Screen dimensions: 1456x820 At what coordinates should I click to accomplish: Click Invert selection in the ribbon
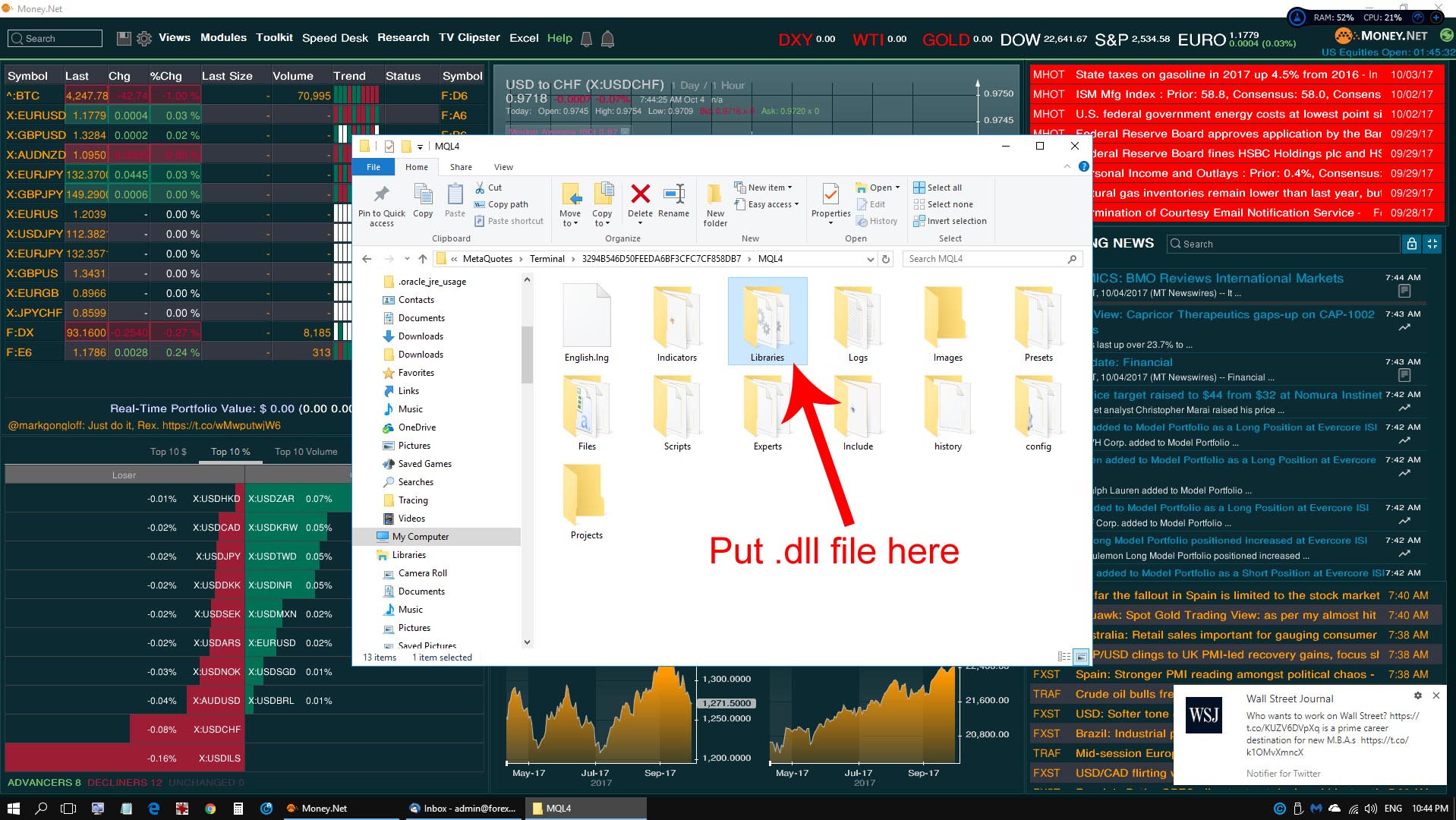(x=950, y=221)
